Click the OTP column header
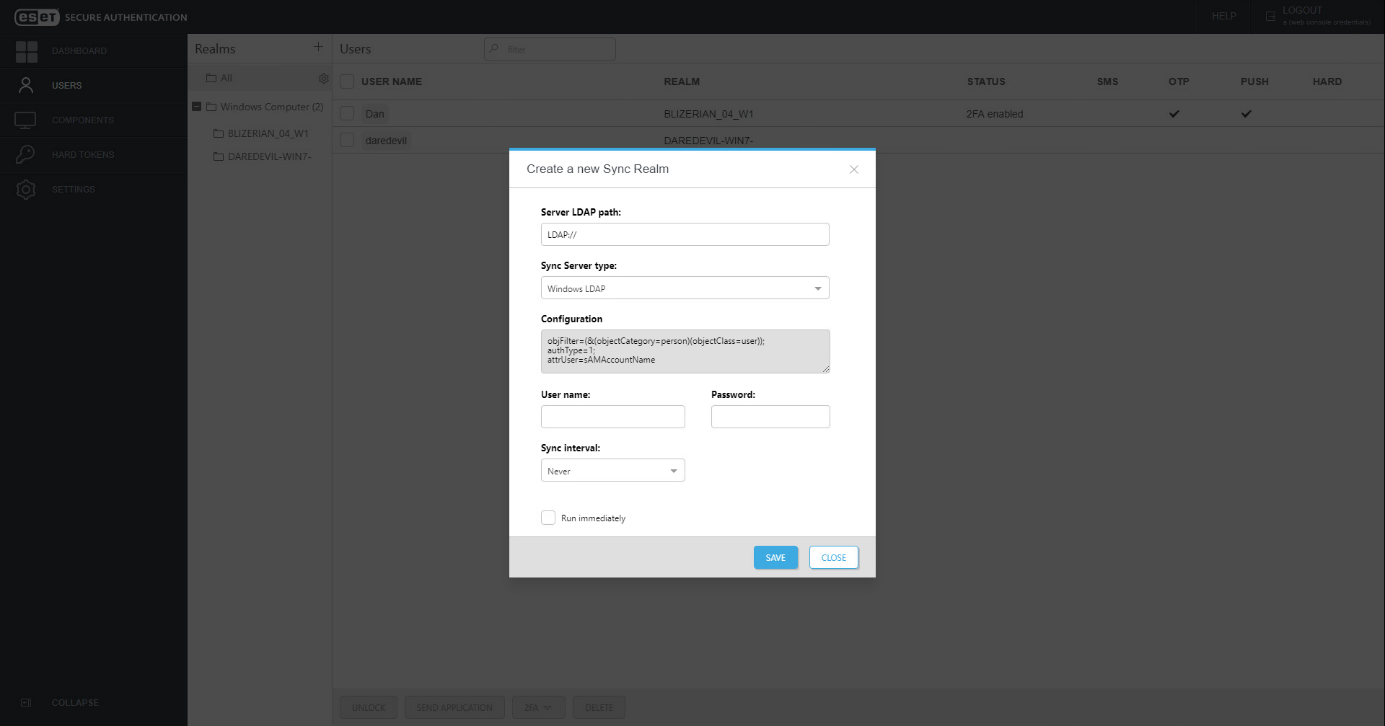The image size is (1385, 726). [x=1179, y=81]
